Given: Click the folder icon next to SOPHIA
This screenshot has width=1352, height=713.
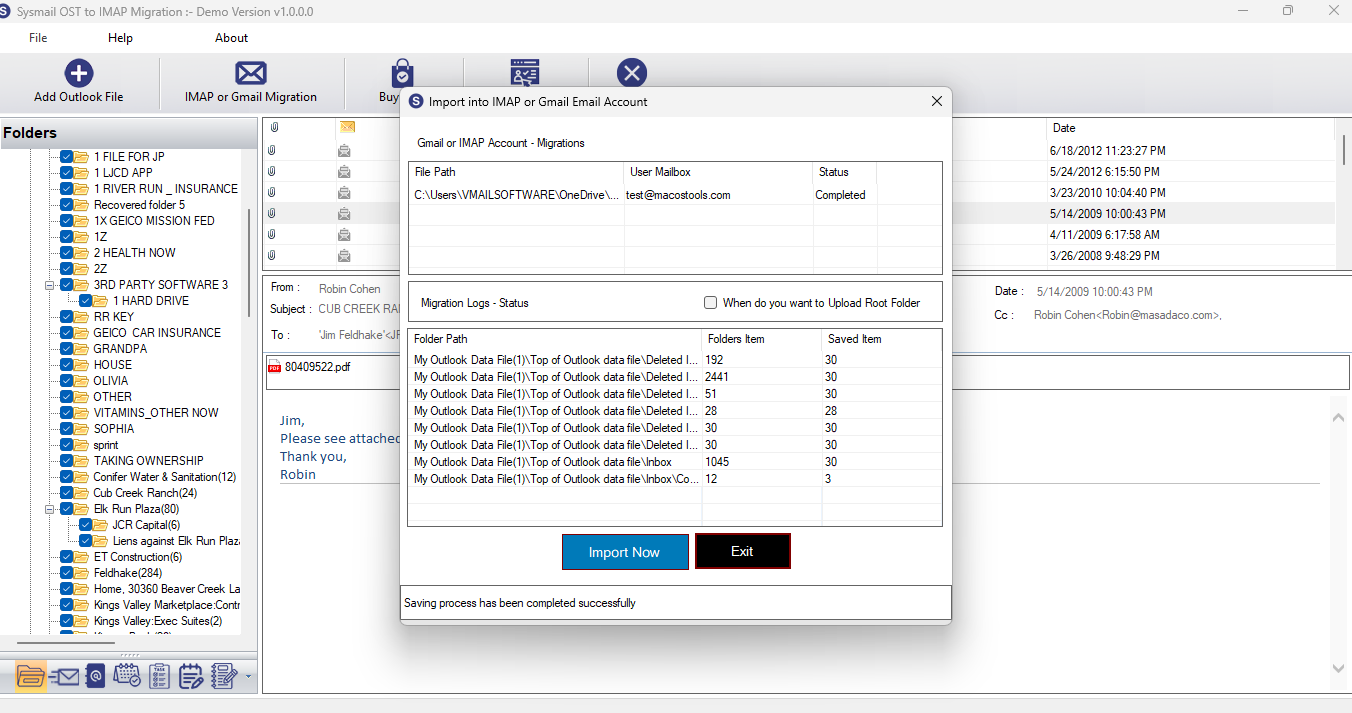Looking at the screenshot, I should 82,429.
